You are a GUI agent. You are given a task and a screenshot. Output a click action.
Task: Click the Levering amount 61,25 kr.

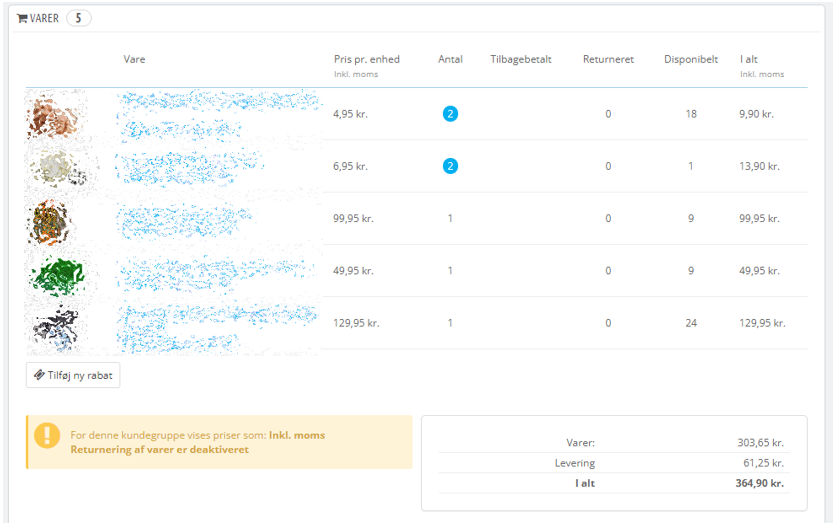pyautogui.click(x=764, y=463)
